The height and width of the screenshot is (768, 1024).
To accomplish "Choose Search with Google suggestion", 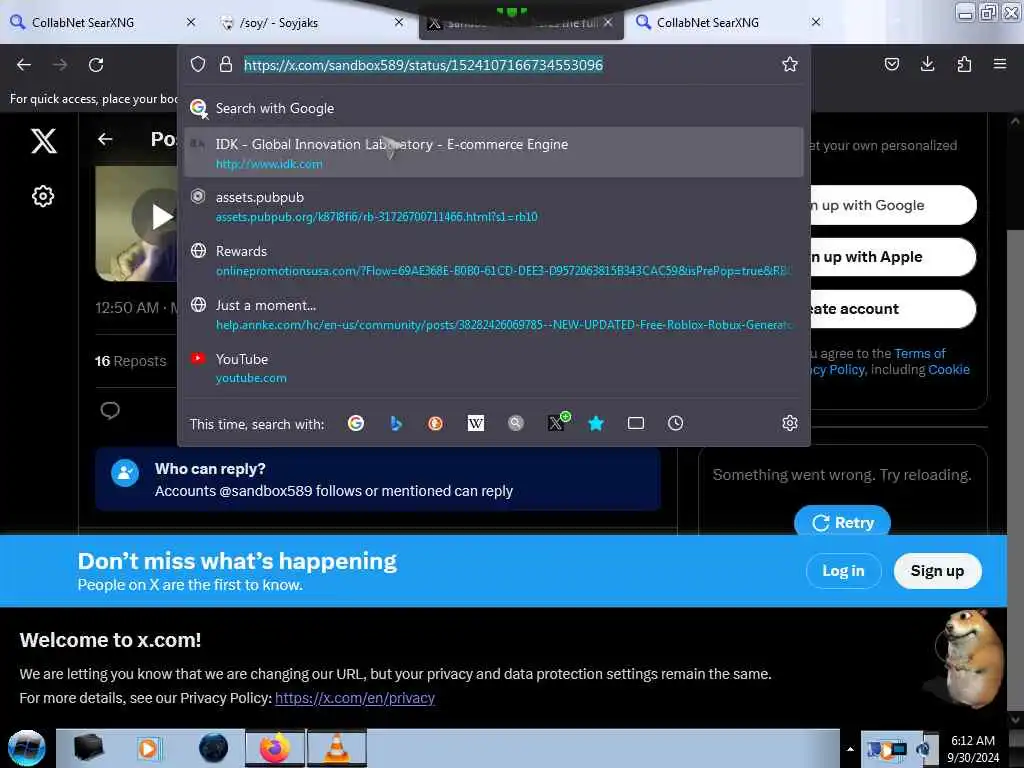I will pyautogui.click(x=493, y=108).
